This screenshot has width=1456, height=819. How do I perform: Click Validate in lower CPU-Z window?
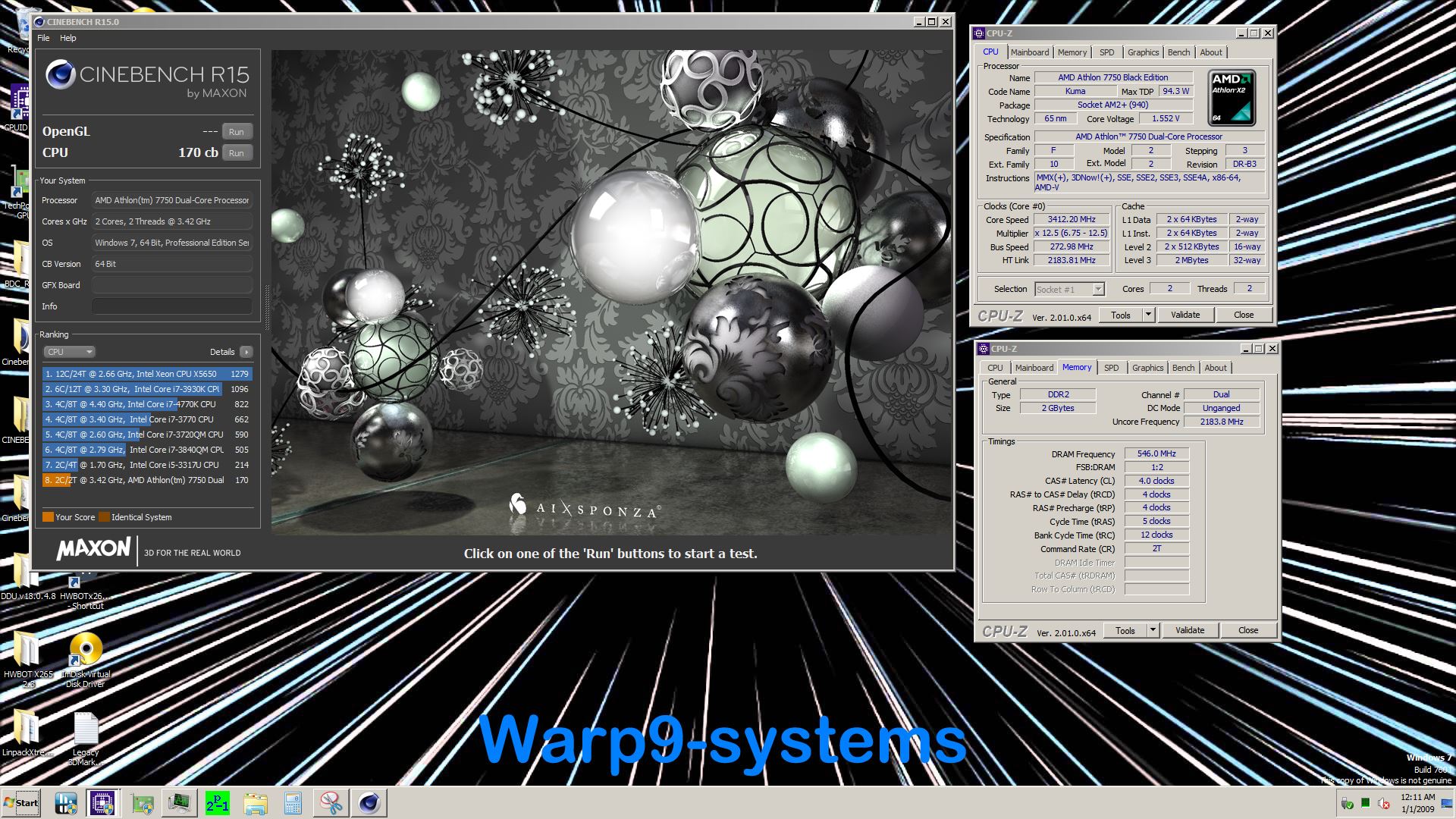(1190, 631)
